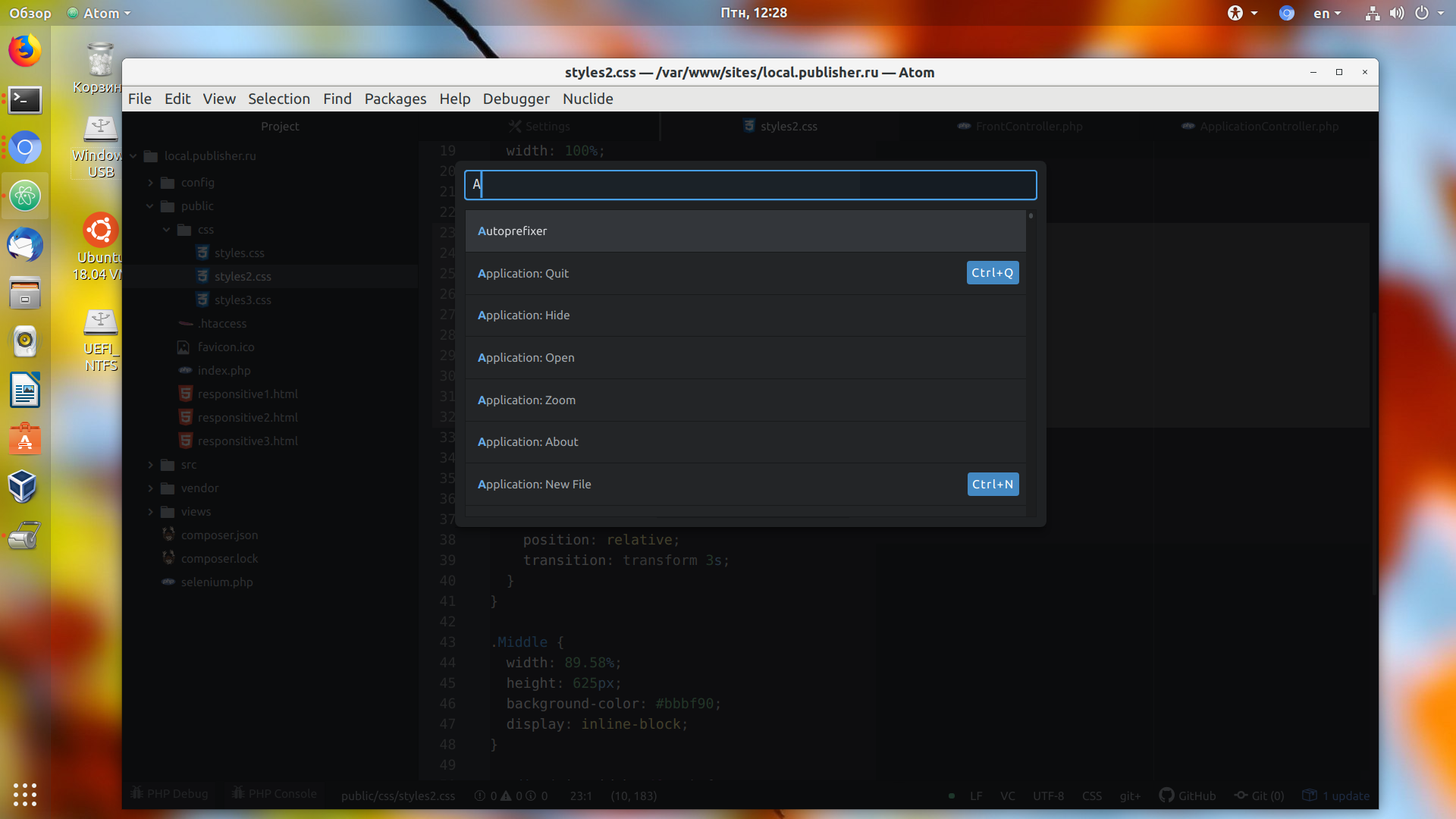Run Application: Open command

[745, 358]
